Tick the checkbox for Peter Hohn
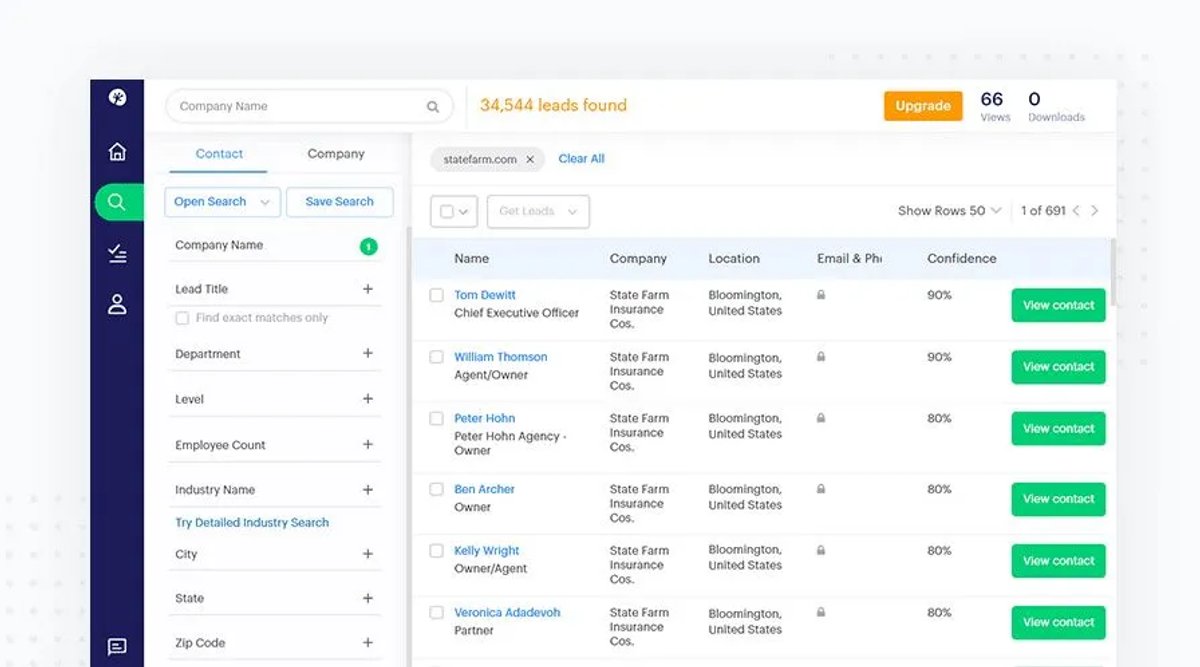 (436, 418)
